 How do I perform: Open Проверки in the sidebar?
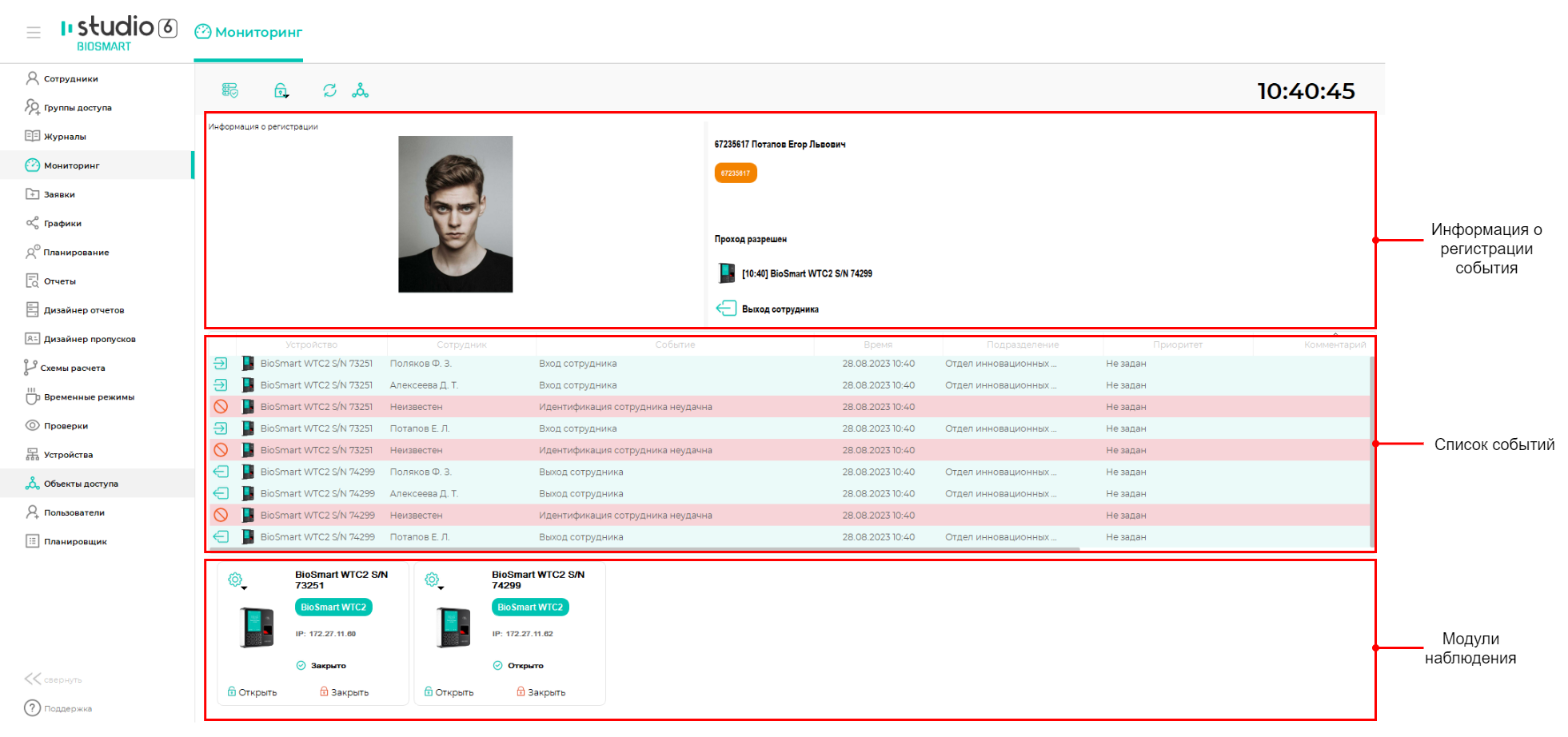click(x=97, y=425)
